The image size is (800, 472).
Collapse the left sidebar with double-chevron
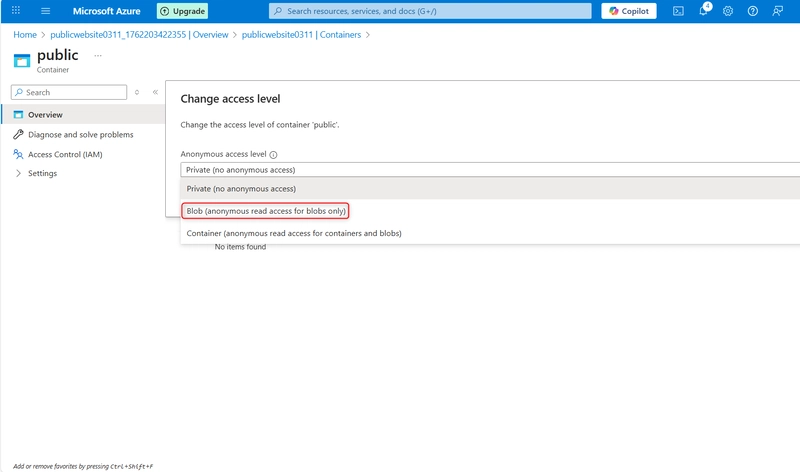click(x=155, y=92)
